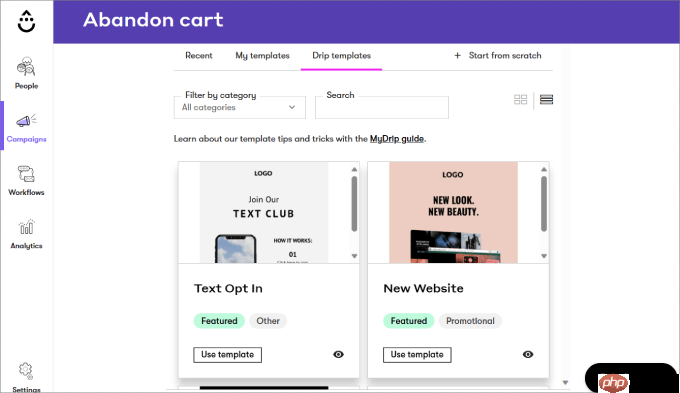Expand the Filter by category dropdown
Screen dimensions: 680x393
click(240, 107)
